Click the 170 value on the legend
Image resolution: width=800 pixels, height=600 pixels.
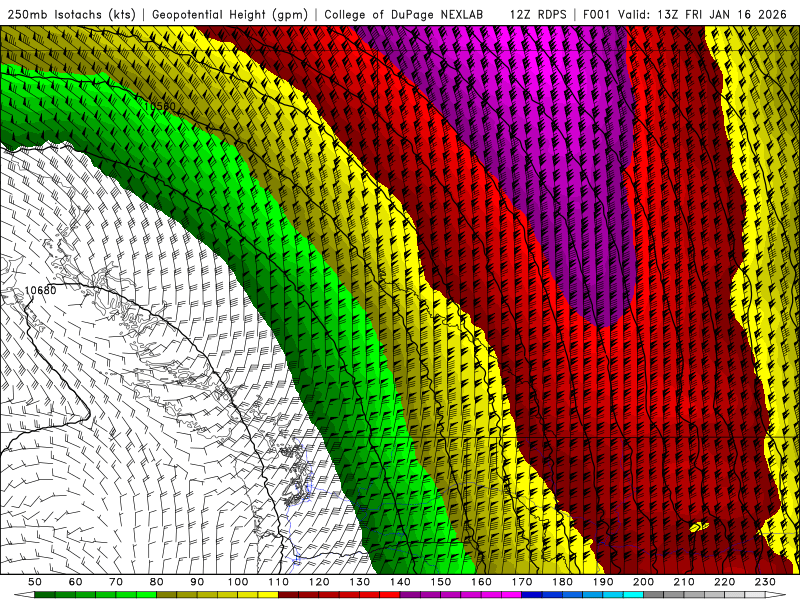pyautogui.click(x=522, y=582)
